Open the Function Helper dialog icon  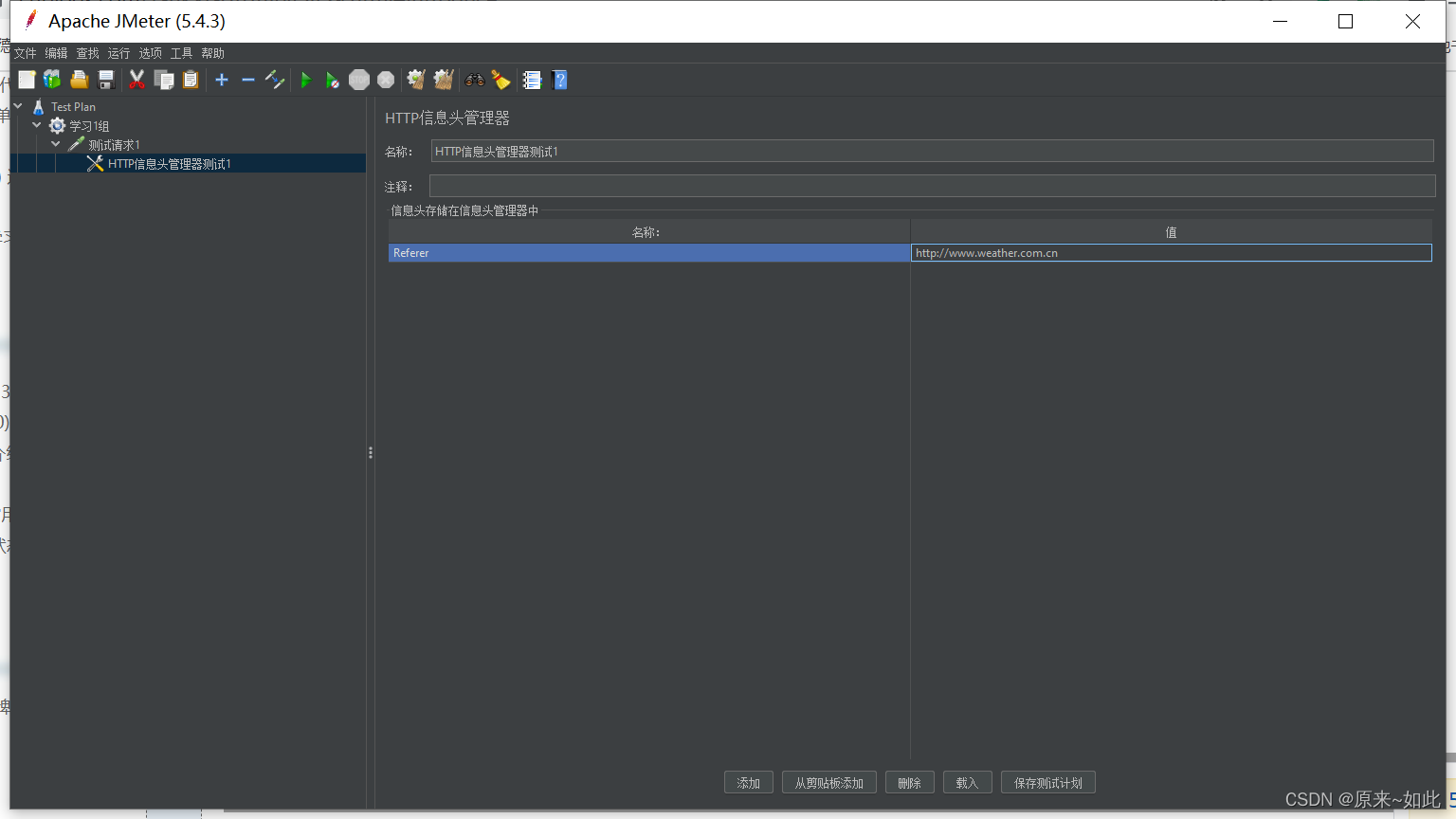(x=532, y=80)
